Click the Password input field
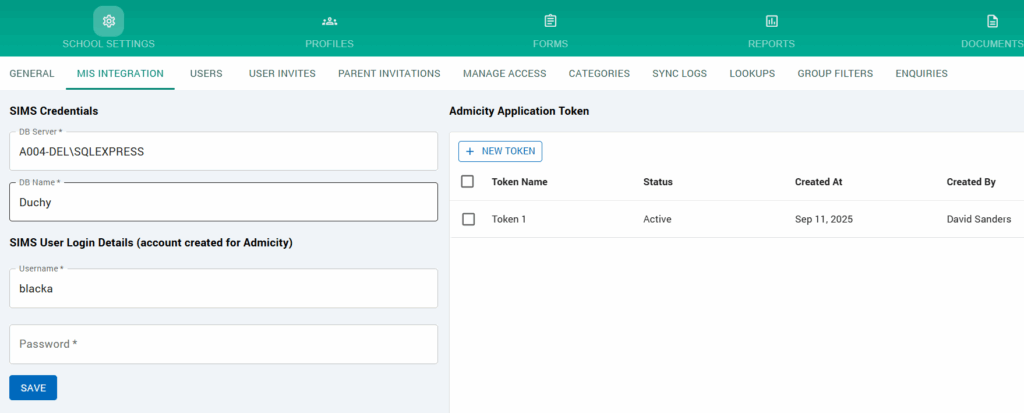Image resolution: width=1024 pixels, height=413 pixels. tap(223, 344)
